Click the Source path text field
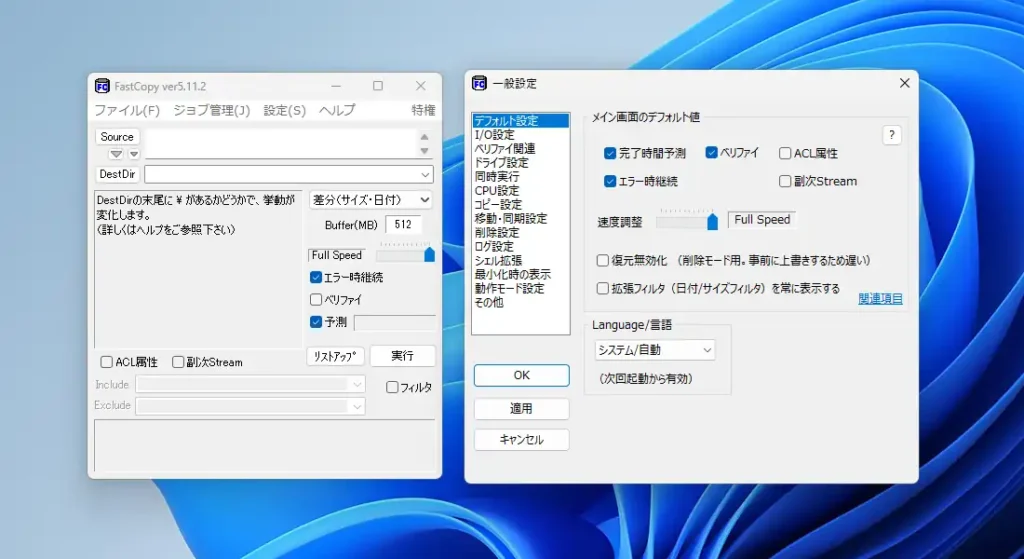The image size is (1024, 559). point(280,143)
